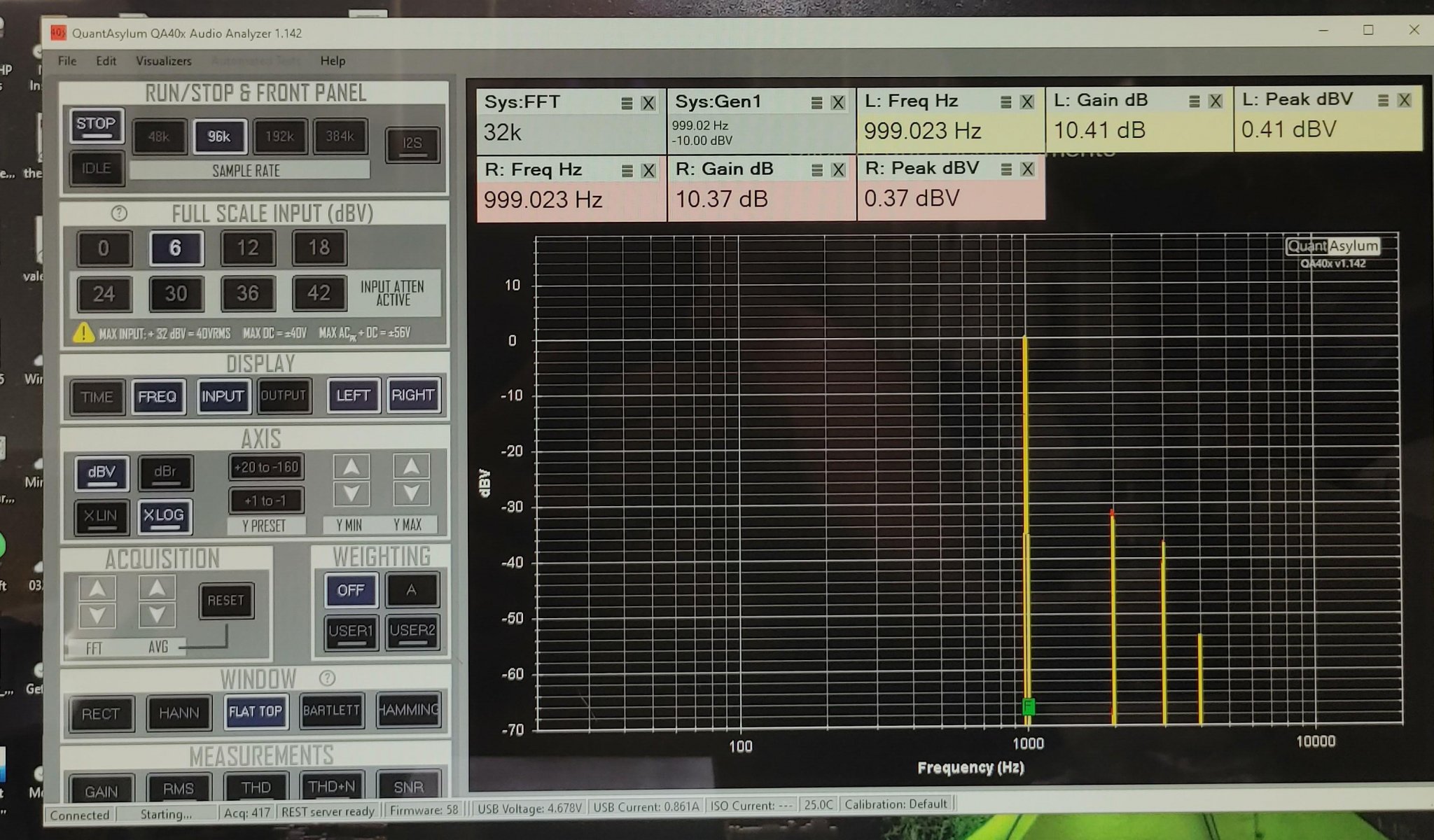Toggle the RIGHT channel display
The width and height of the screenshot is (1434, 840).
413,395
